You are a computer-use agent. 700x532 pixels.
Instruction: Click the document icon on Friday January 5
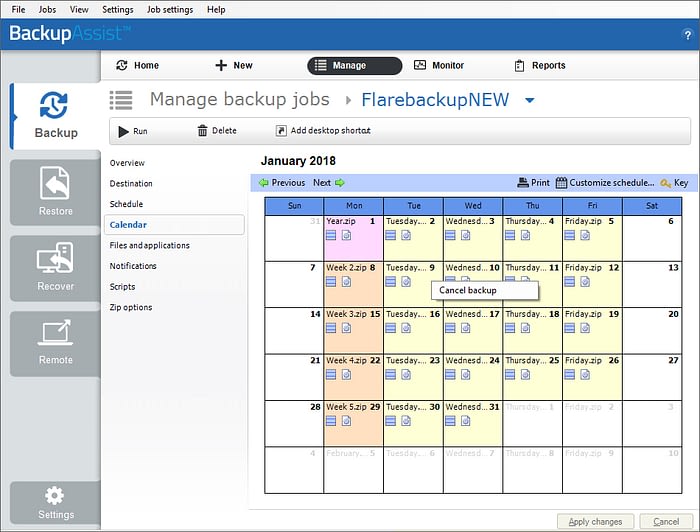[x=585, y=235]
